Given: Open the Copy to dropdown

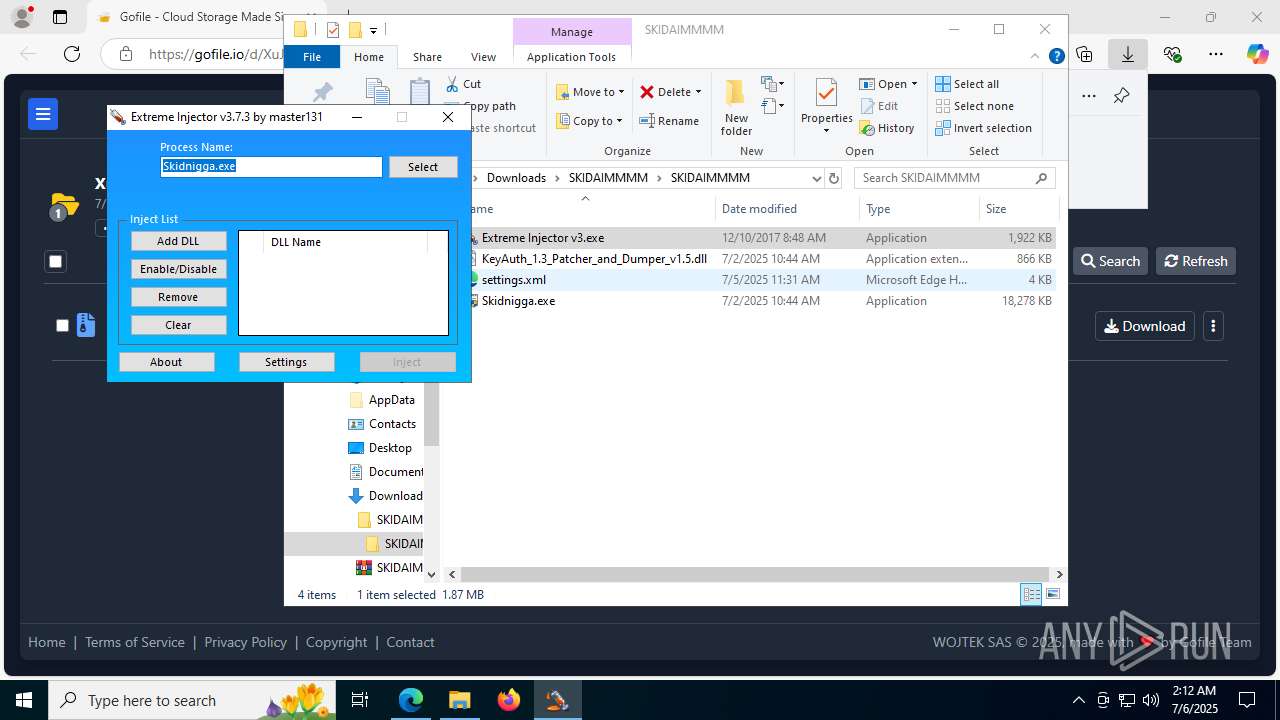Looking at the screenshot, I should [x=590, y=121].
